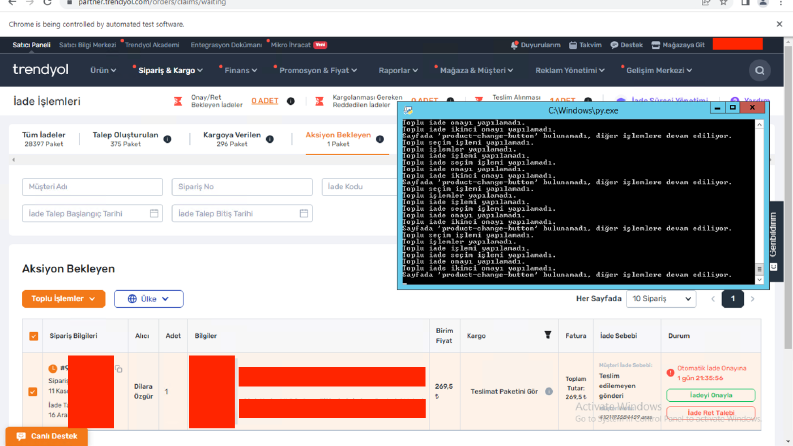Expand the Mağaza & Müşteri menu
This screenshot has width=793, height=446.
pyautogui.click(x=476, y=70)
